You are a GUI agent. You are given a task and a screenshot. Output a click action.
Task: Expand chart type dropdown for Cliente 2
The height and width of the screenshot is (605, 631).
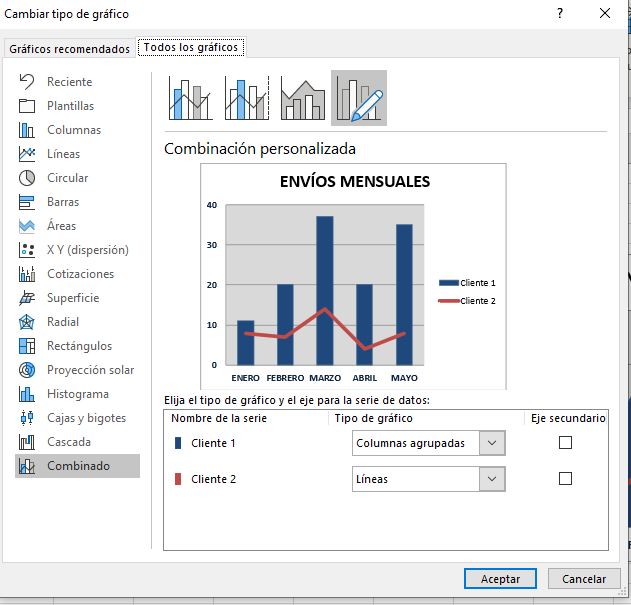click(491, 479)
